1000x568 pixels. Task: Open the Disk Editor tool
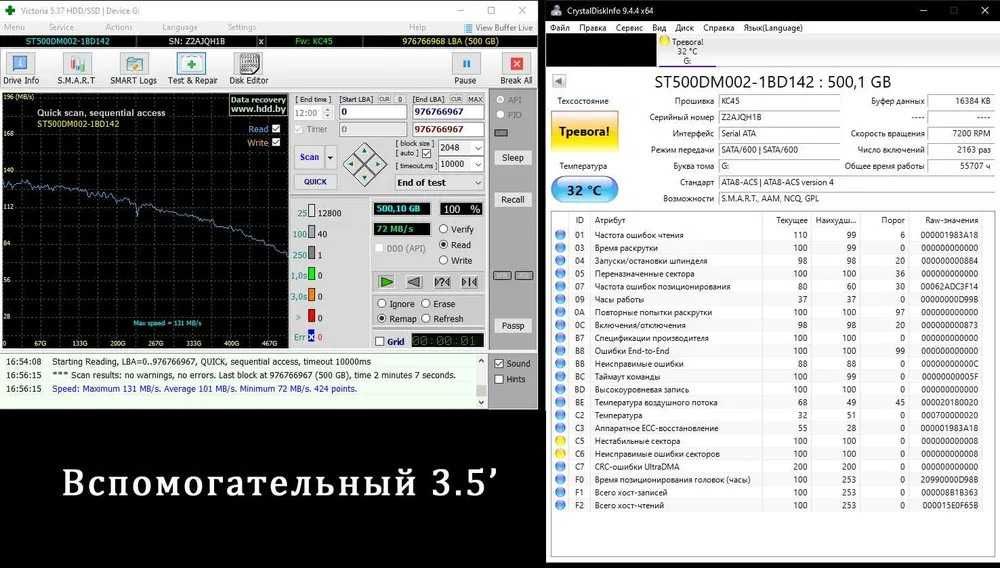coord(249,69)
